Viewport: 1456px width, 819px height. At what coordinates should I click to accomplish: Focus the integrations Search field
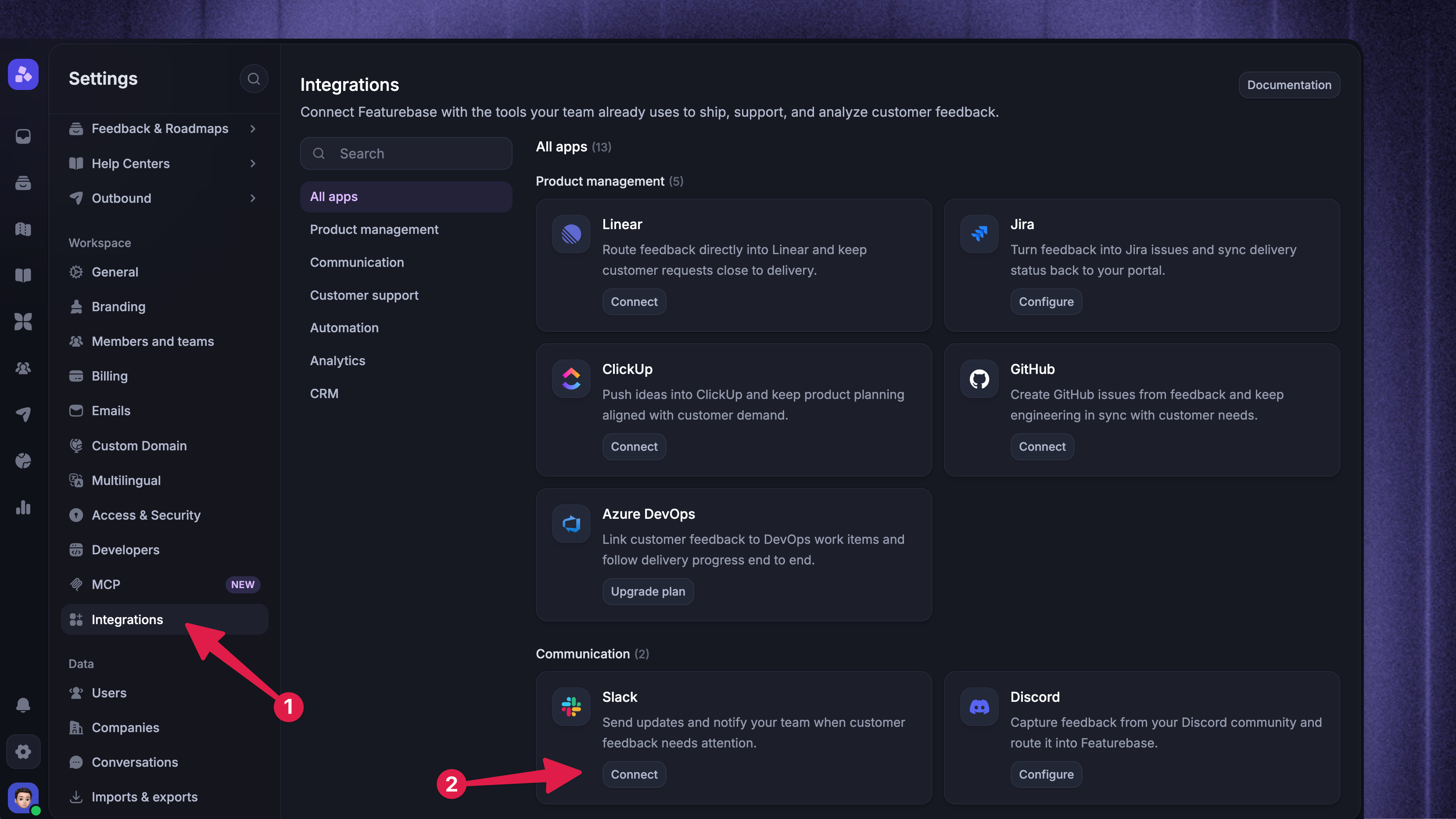406,153
